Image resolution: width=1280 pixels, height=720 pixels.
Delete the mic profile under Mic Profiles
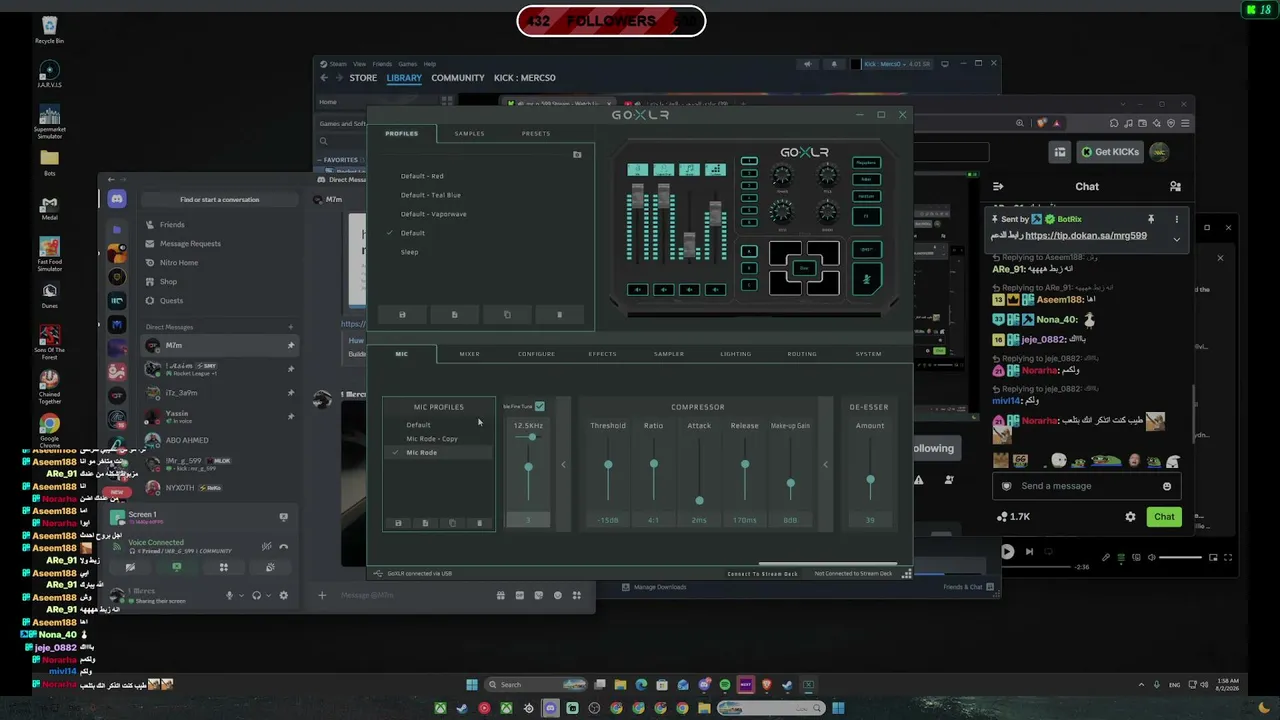pos(479,523)
